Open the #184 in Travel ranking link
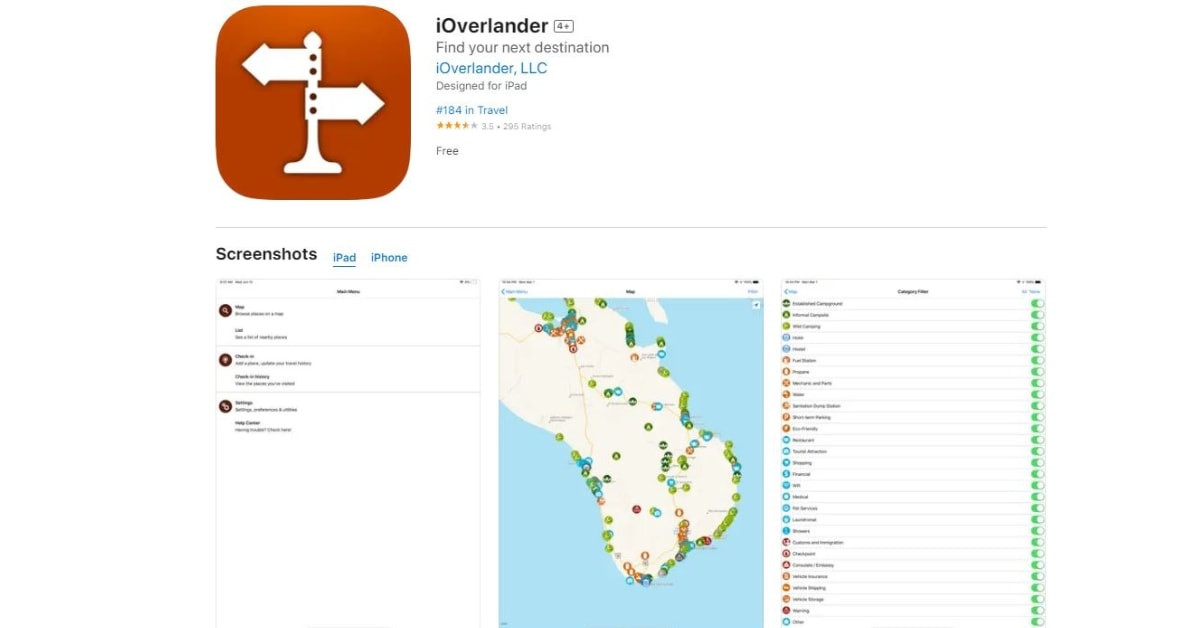 tap(472, 110)
